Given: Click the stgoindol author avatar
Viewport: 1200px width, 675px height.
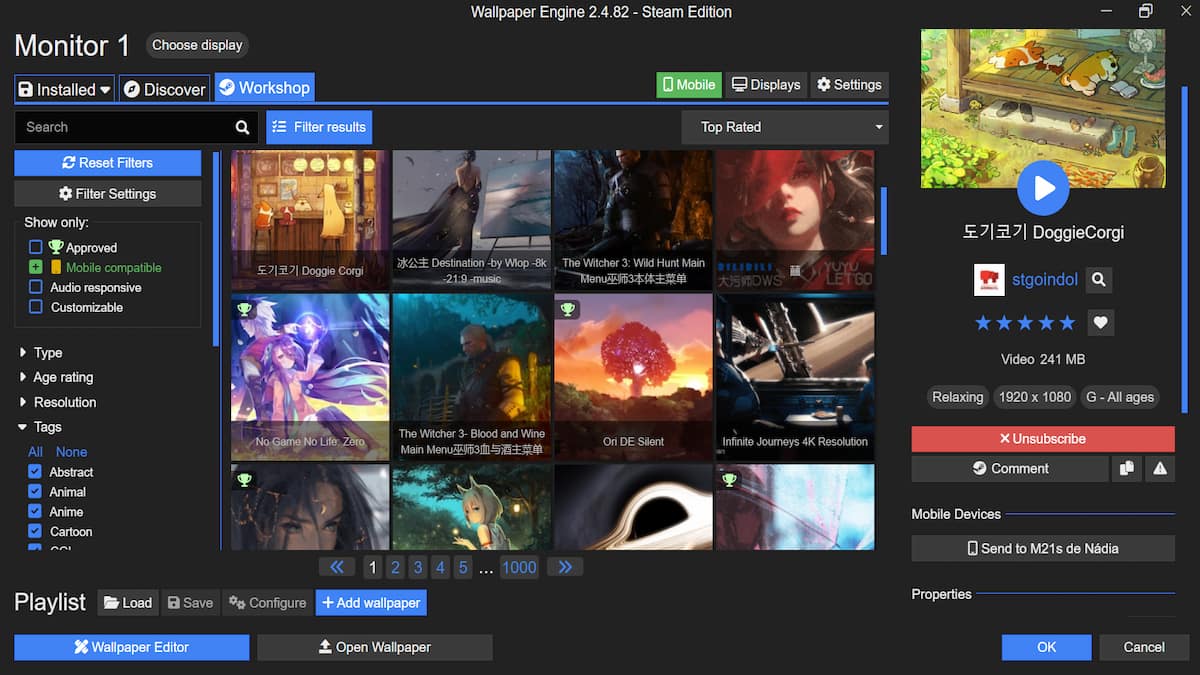Looking at the screenshot, I should click(x=989, y=280).
